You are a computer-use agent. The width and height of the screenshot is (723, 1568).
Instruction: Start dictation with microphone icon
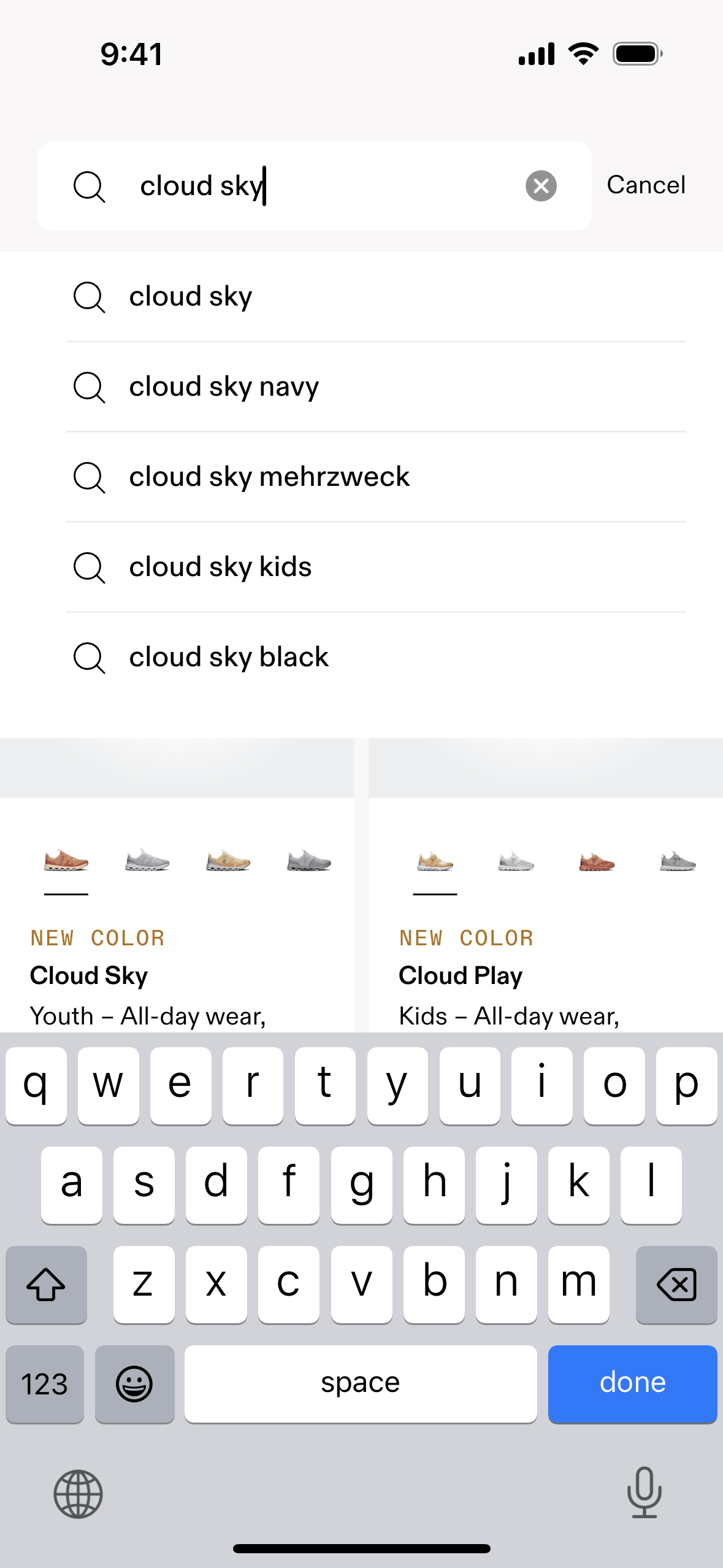[x=644, y=1493]
